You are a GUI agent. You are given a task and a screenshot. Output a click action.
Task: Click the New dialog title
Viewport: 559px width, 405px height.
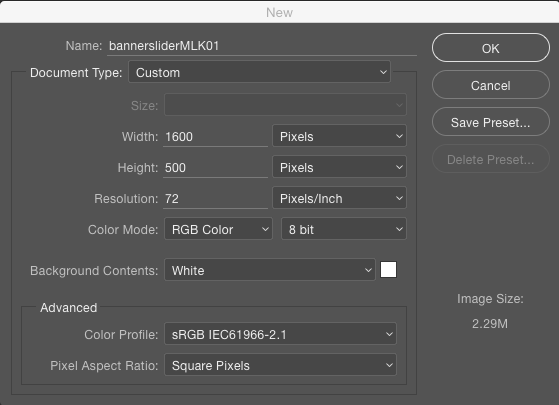click(x=280, y=12)
